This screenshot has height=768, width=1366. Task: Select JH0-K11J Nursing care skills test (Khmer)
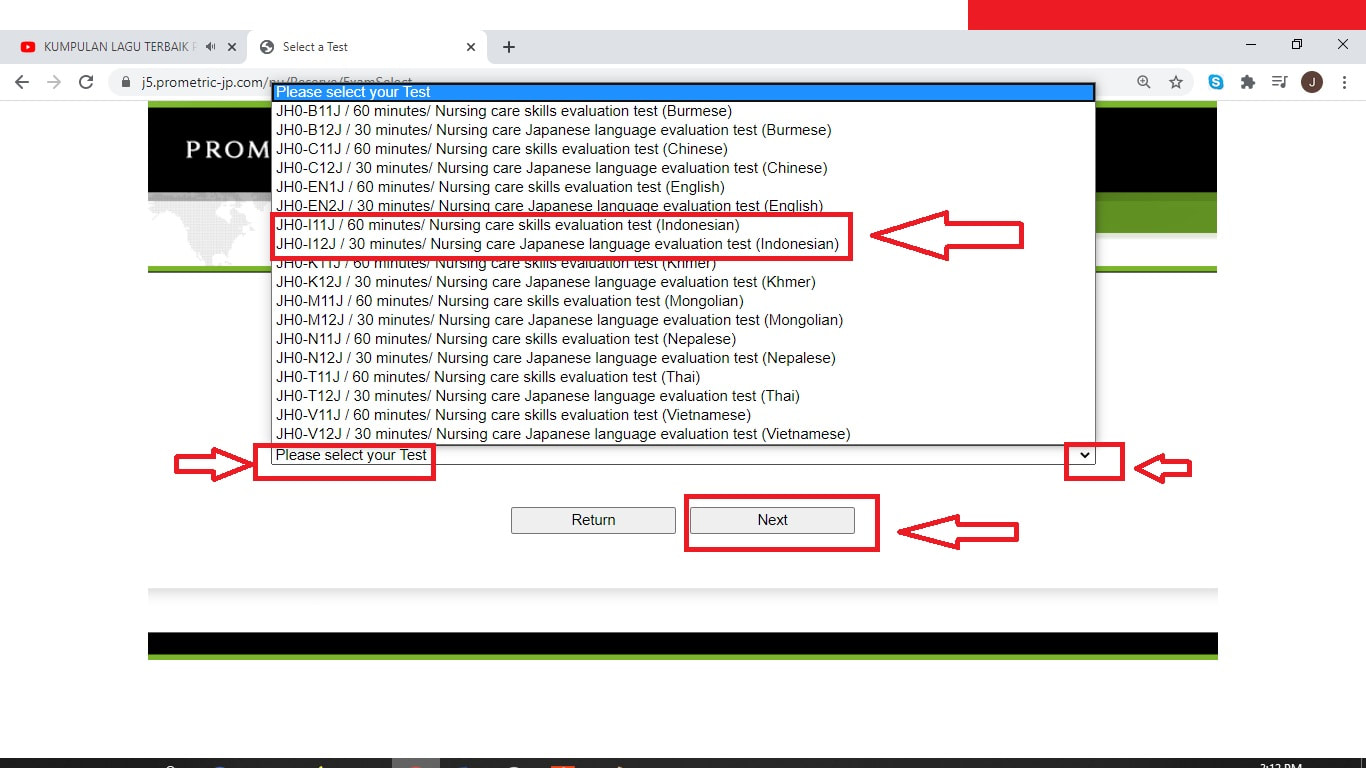coord(684,264)
